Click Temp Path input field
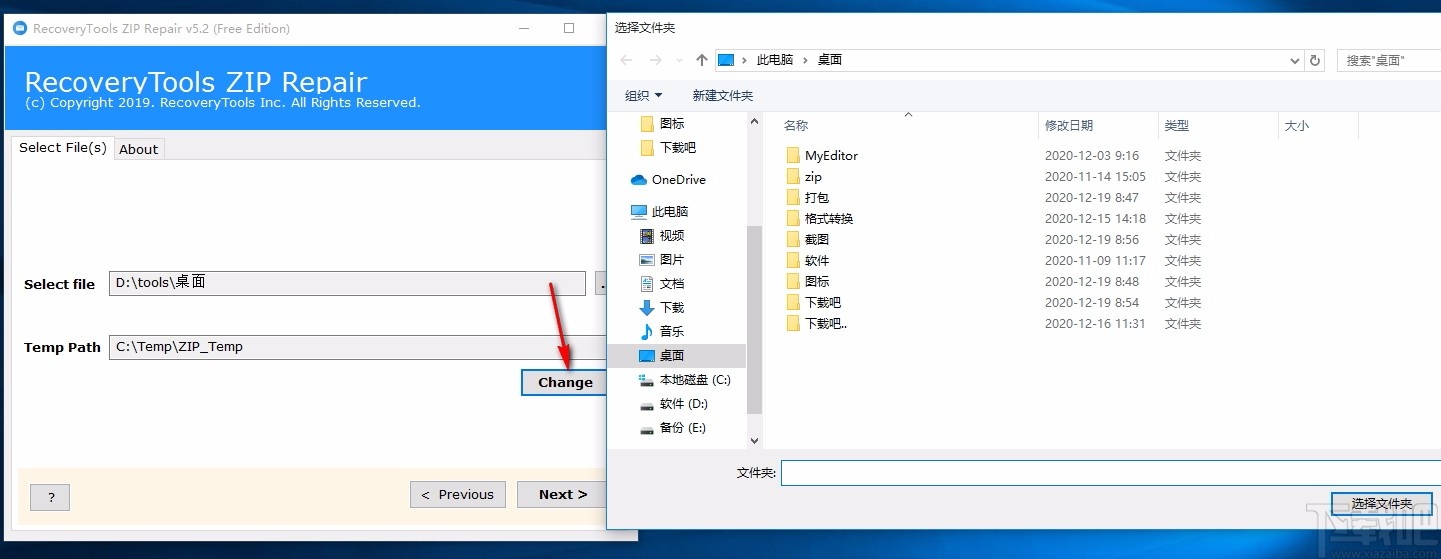The image size is (1441, 559). pos(357,347)
